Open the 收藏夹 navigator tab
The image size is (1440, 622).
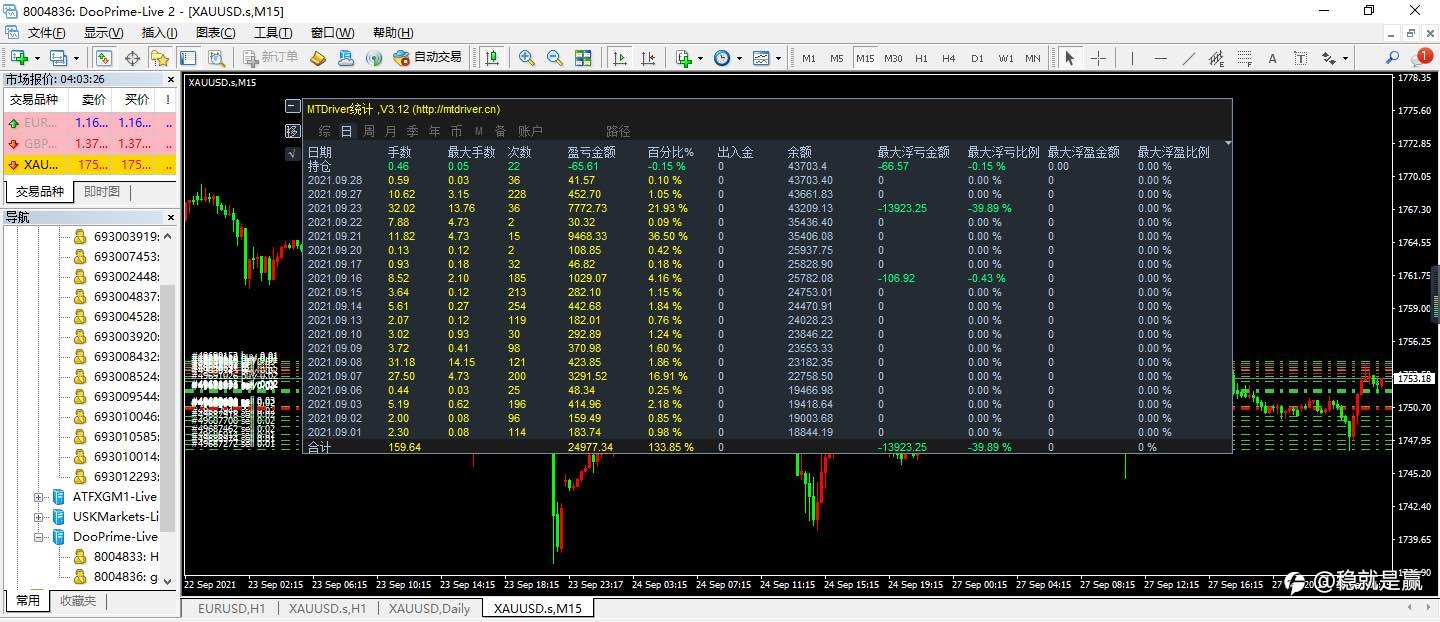pyautogui.click(x=78, y=601)
